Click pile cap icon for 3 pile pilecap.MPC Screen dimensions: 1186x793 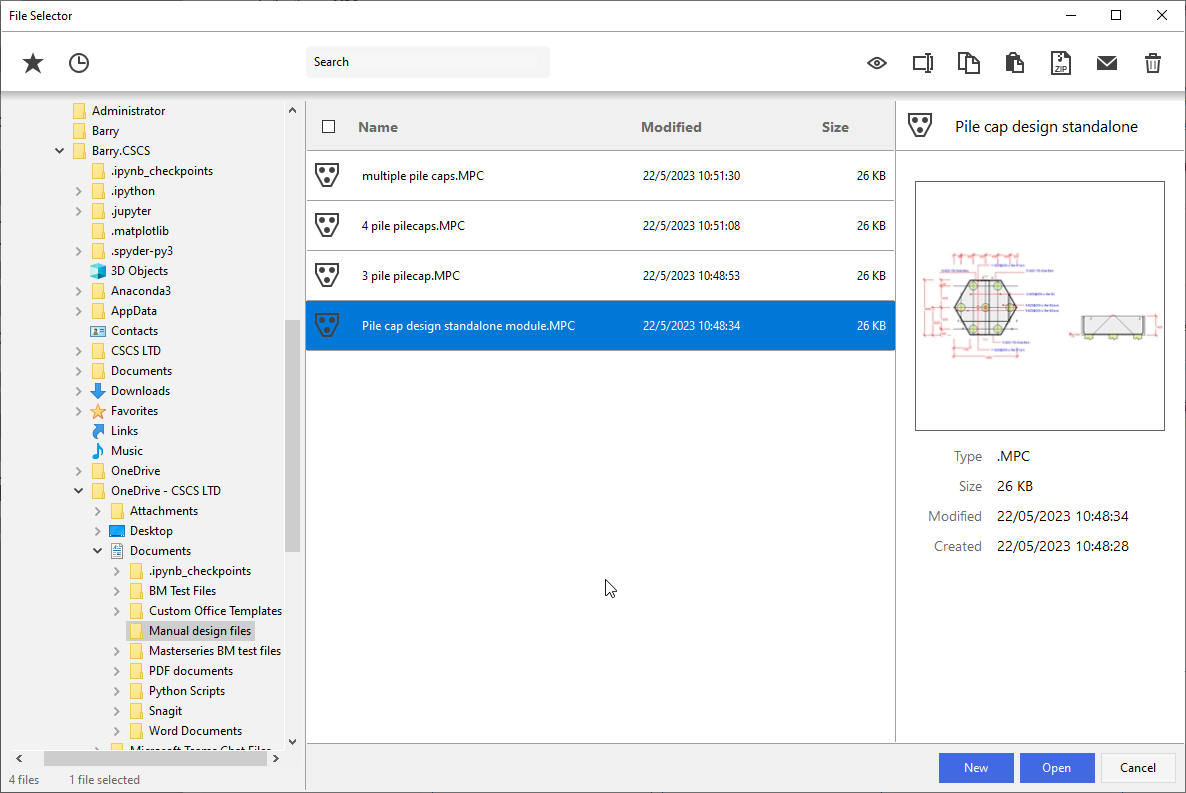tap(327, 275)
